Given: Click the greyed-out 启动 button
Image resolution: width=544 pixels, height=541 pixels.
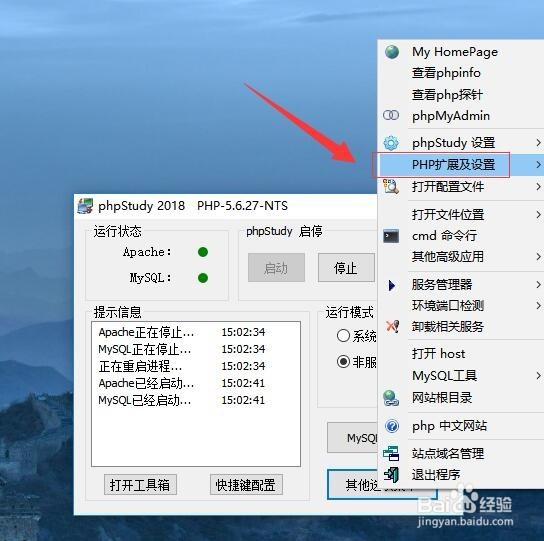Looking at the screenshot, I should click(x=276, y=268).
